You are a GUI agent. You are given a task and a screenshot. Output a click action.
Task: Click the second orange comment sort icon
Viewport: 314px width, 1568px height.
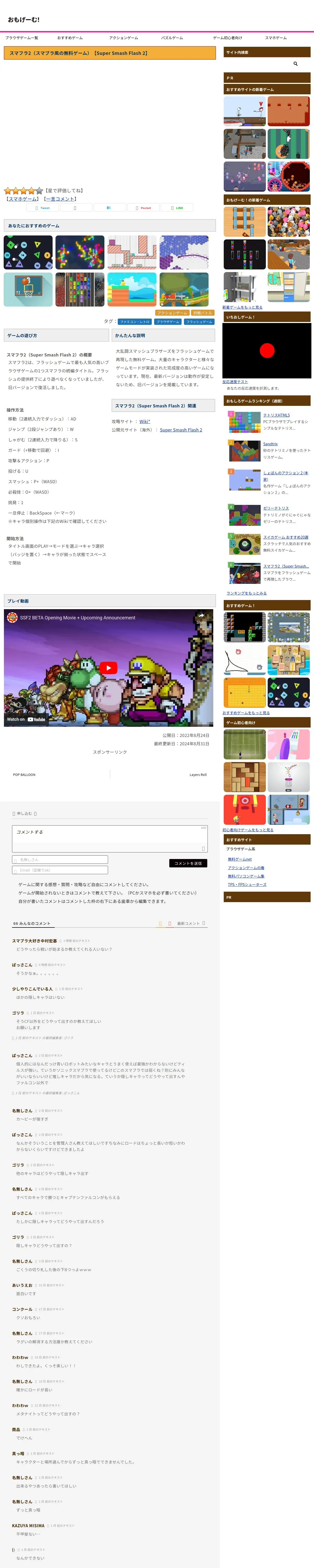coord(170,923)
